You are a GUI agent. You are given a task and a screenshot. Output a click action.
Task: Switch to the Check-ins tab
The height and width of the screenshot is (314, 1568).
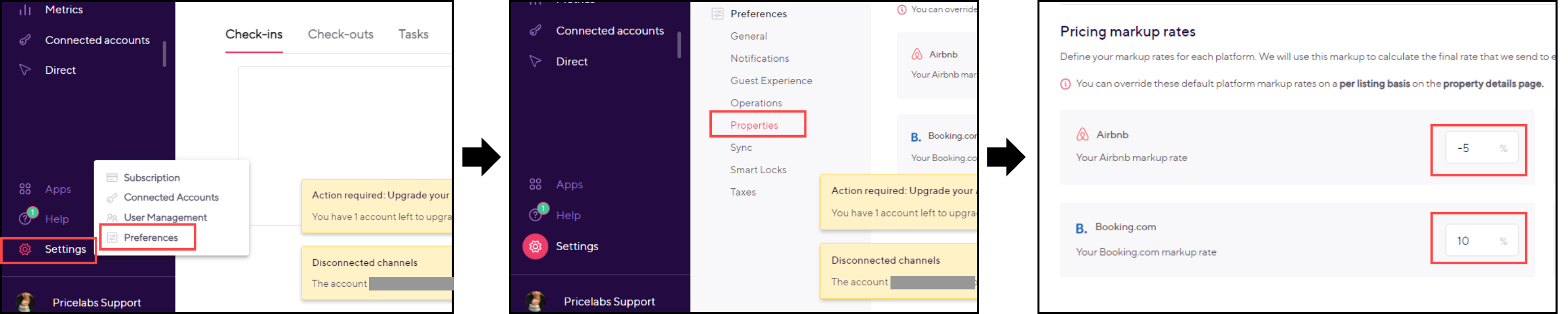point(254,35)
